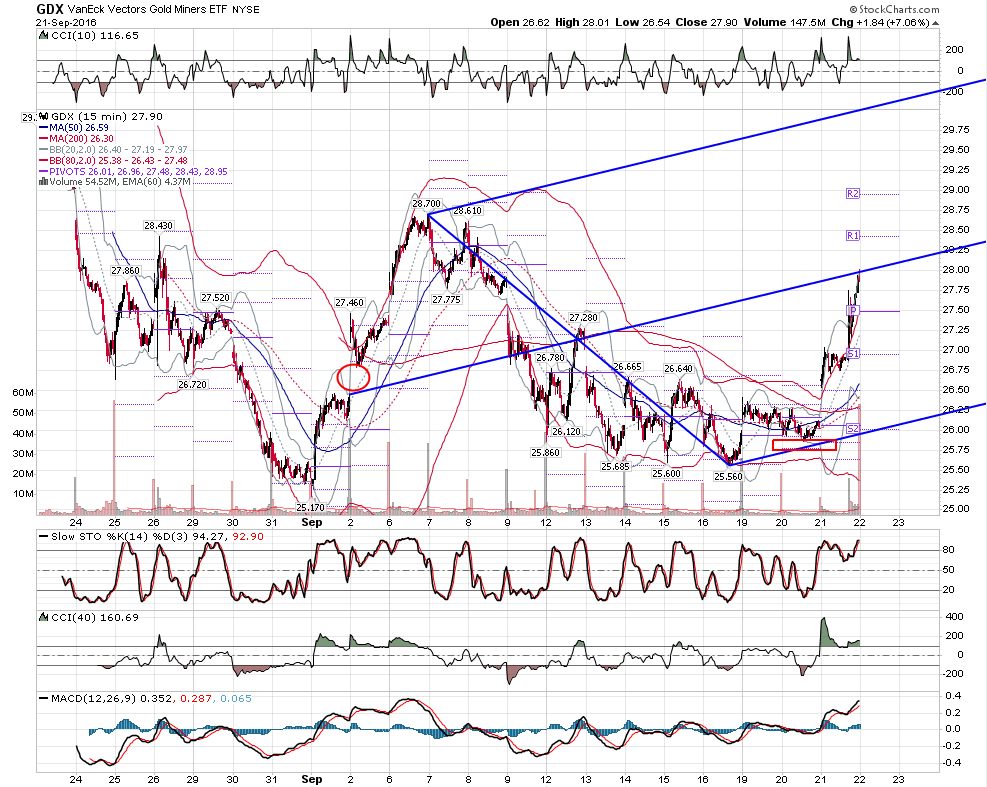This screenshot has width=987, height=787.
Task: Click the 26.720 price label
Action: click(x=193, y=385)
